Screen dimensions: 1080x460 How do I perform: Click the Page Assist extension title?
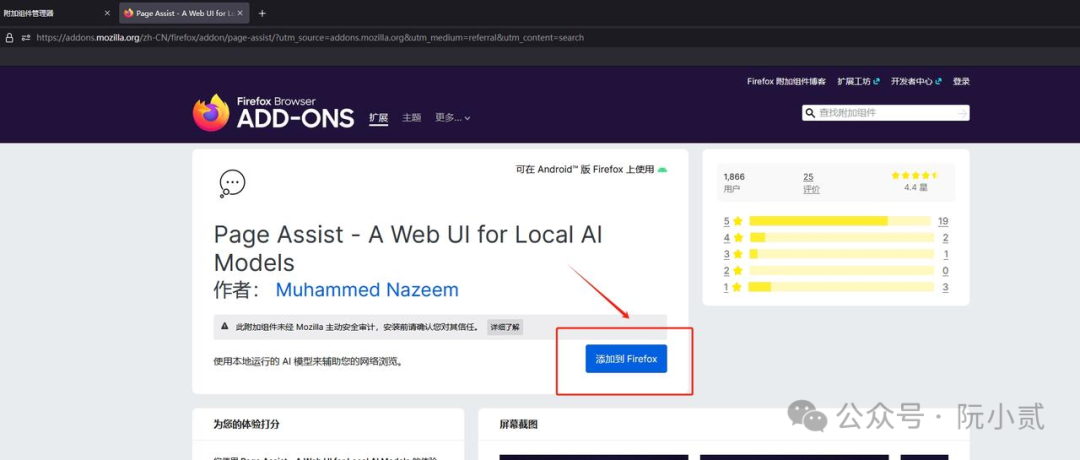tap(408, 249)
